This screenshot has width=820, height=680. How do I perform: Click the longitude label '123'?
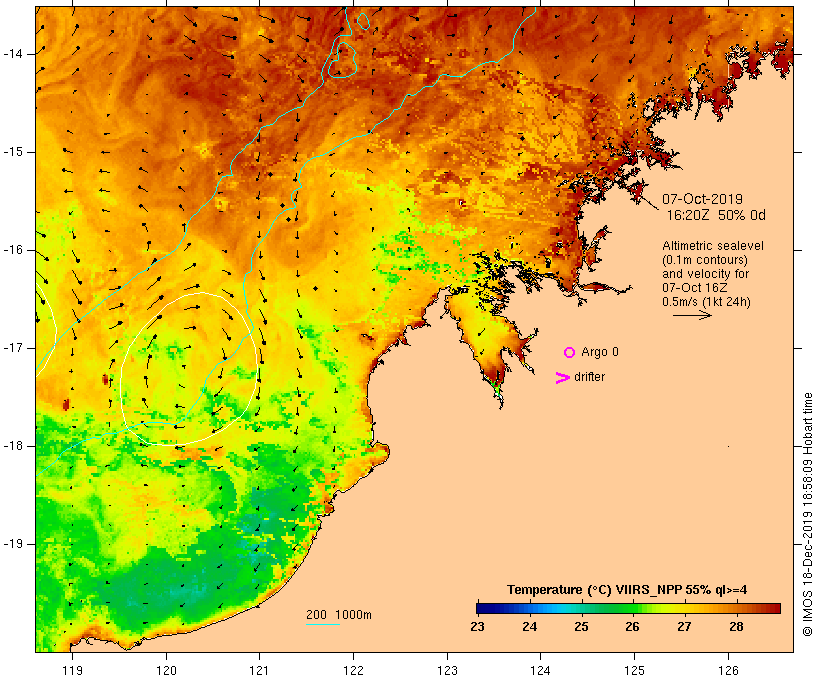click(x=447, y=671)
